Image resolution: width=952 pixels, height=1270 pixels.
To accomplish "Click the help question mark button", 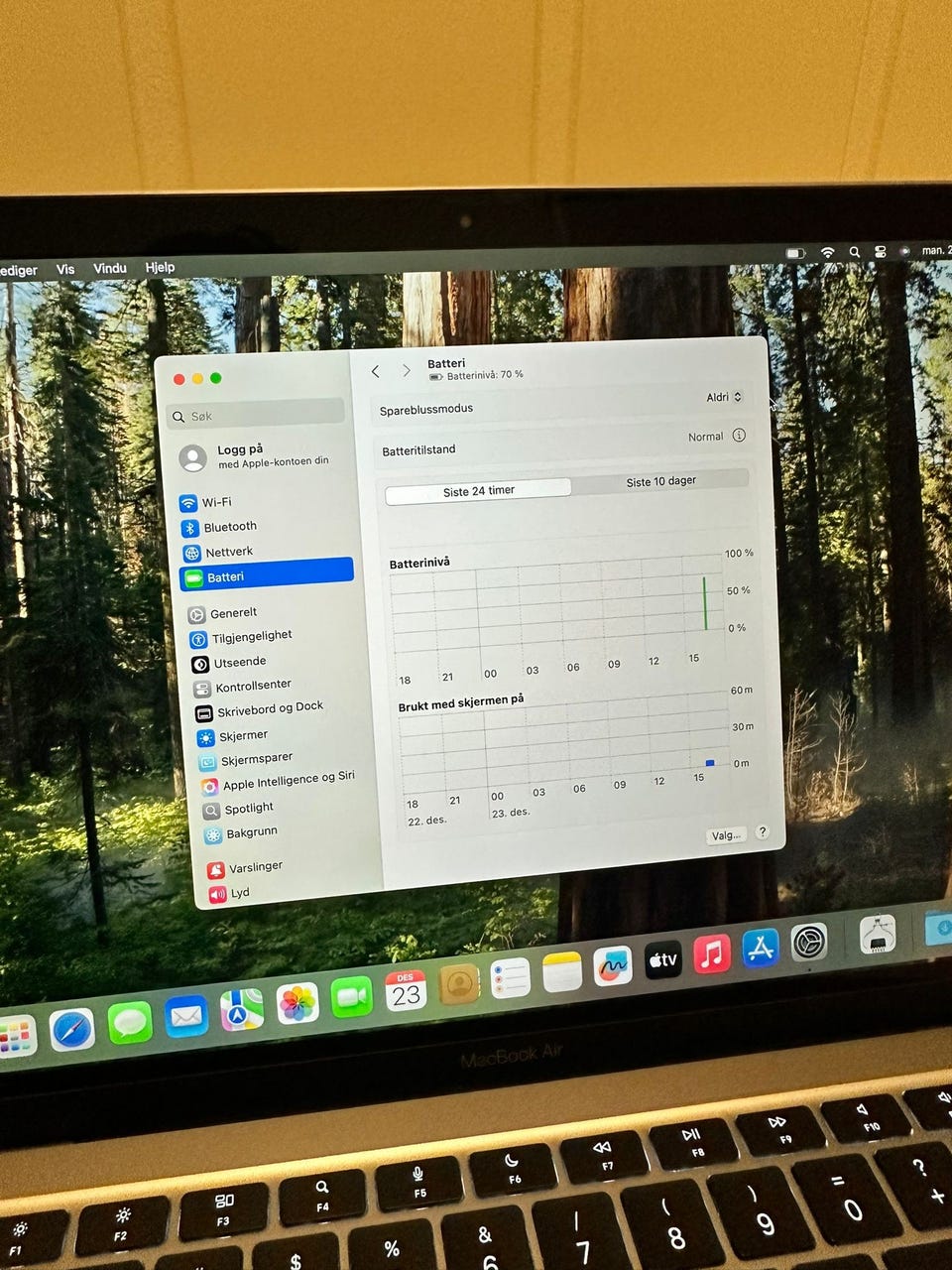I will point(762,832).
